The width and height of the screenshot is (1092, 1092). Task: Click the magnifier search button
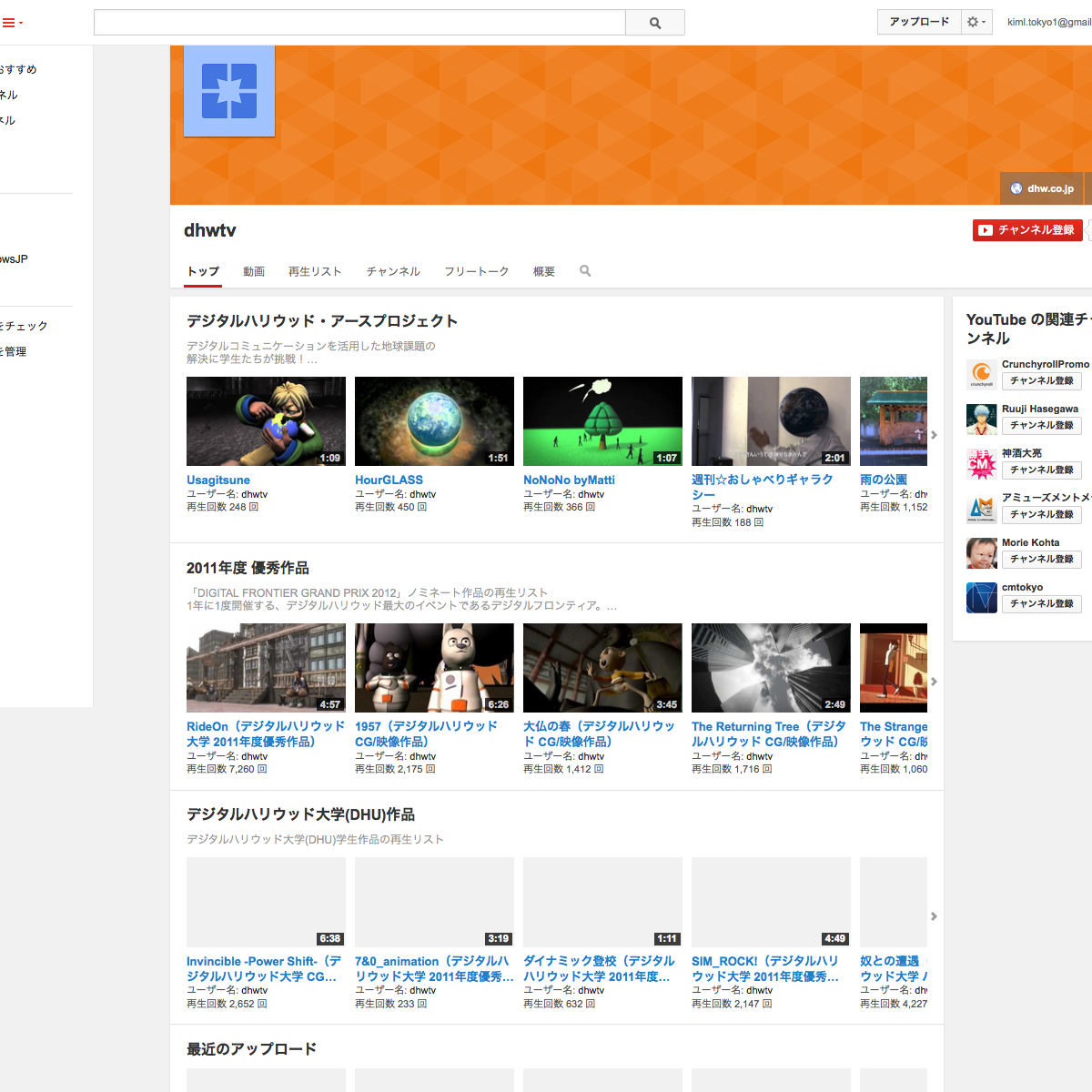pyautogui.click(x=655, y=23)
